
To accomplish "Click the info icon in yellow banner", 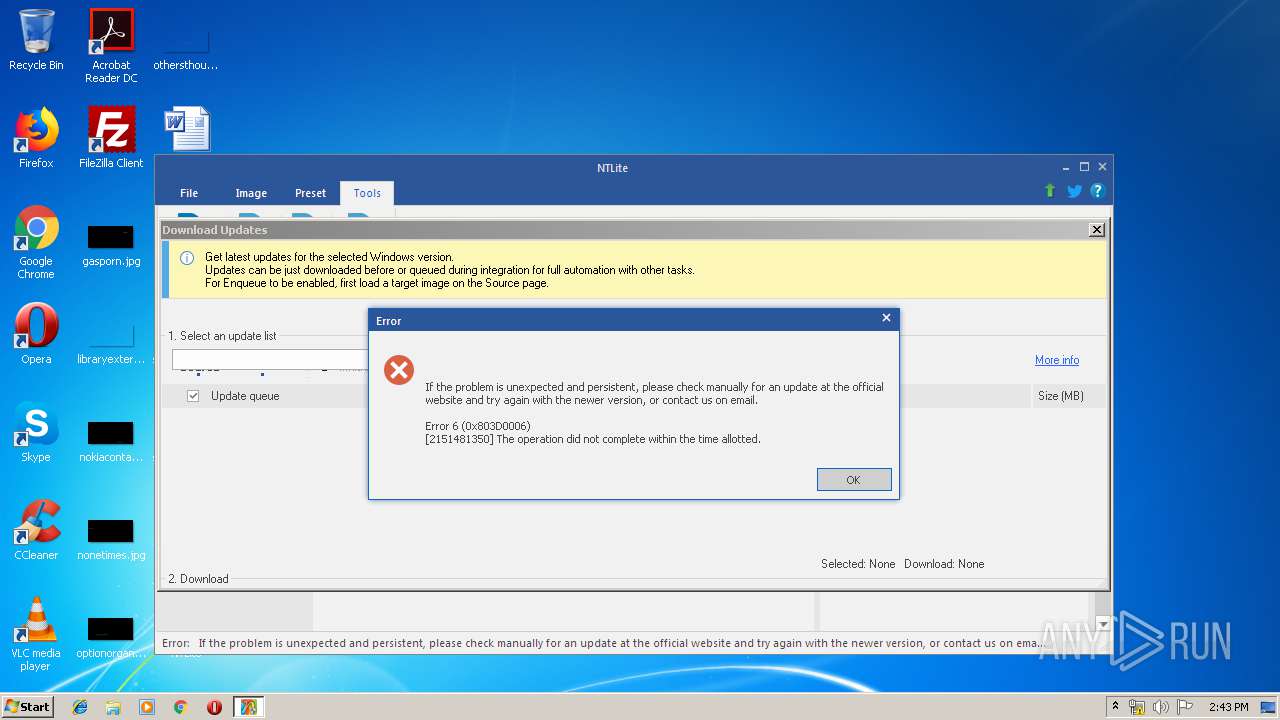I will [x=186, y=258].
